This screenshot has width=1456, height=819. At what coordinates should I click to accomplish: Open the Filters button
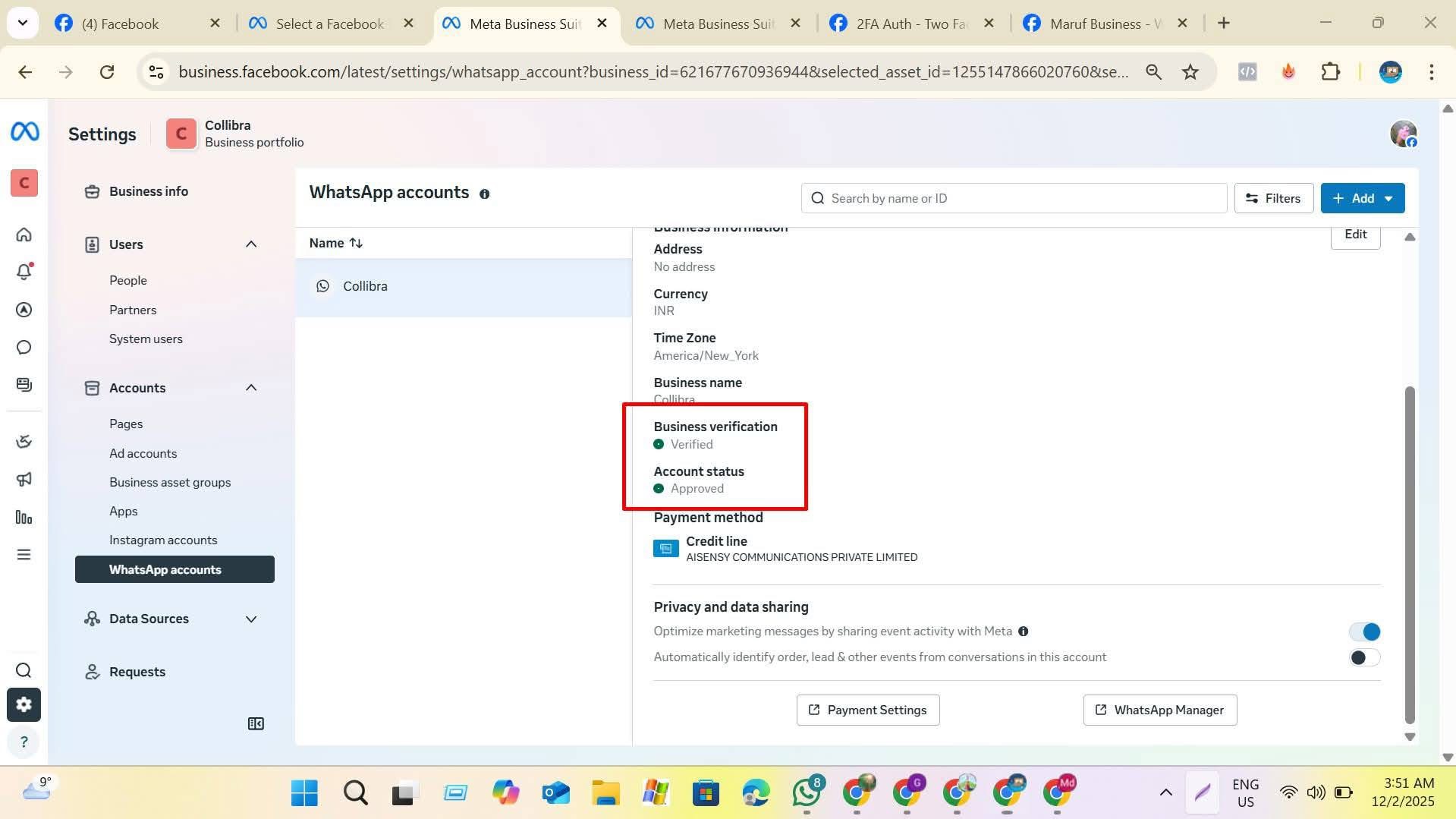pos(1273,198)
